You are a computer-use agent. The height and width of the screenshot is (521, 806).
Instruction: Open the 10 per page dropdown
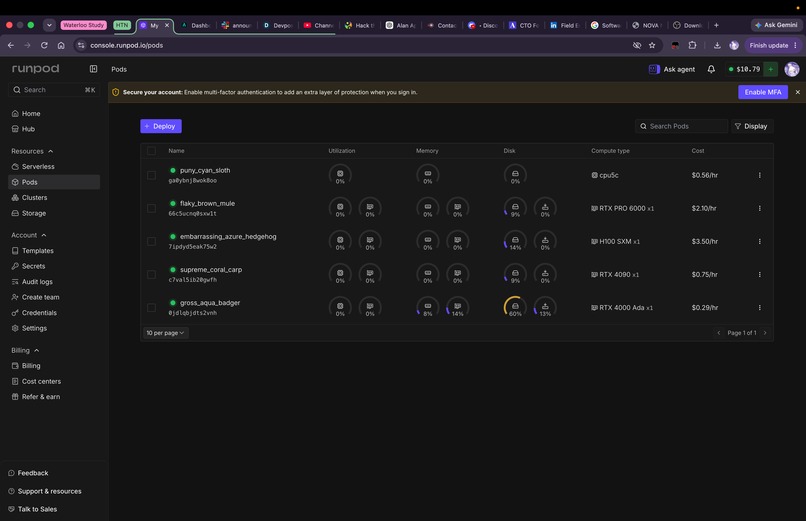pyautogui.click(x=165, y=333)
